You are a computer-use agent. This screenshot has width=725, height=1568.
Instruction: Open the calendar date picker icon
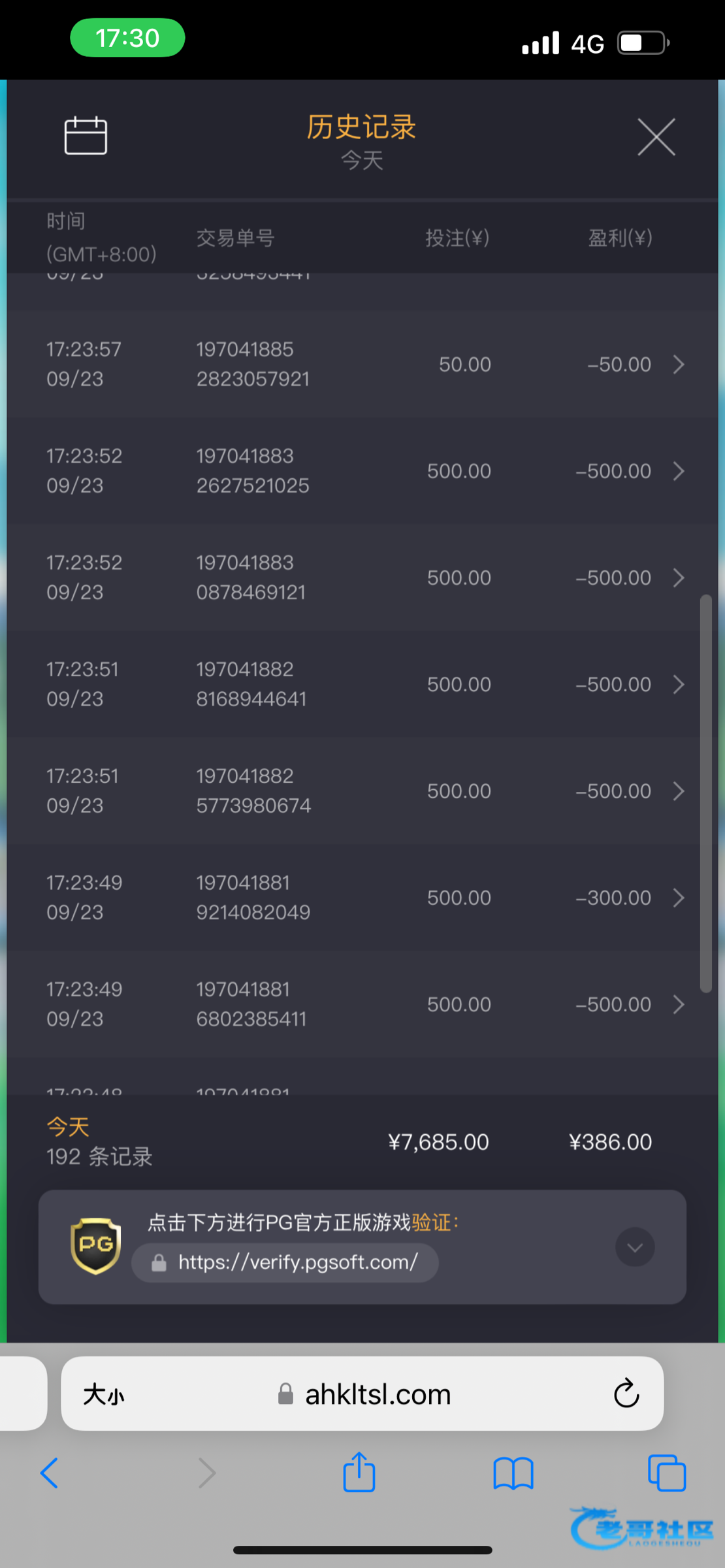pos(86,136)
